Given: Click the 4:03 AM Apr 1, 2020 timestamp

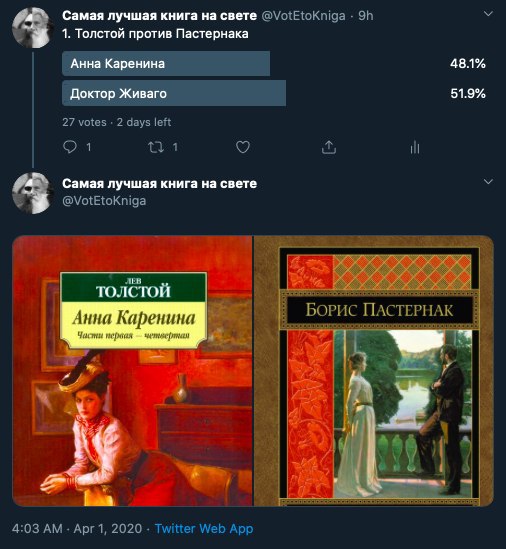Looking at the screenshot, I should pyautogui.click(x=77, y=528).
